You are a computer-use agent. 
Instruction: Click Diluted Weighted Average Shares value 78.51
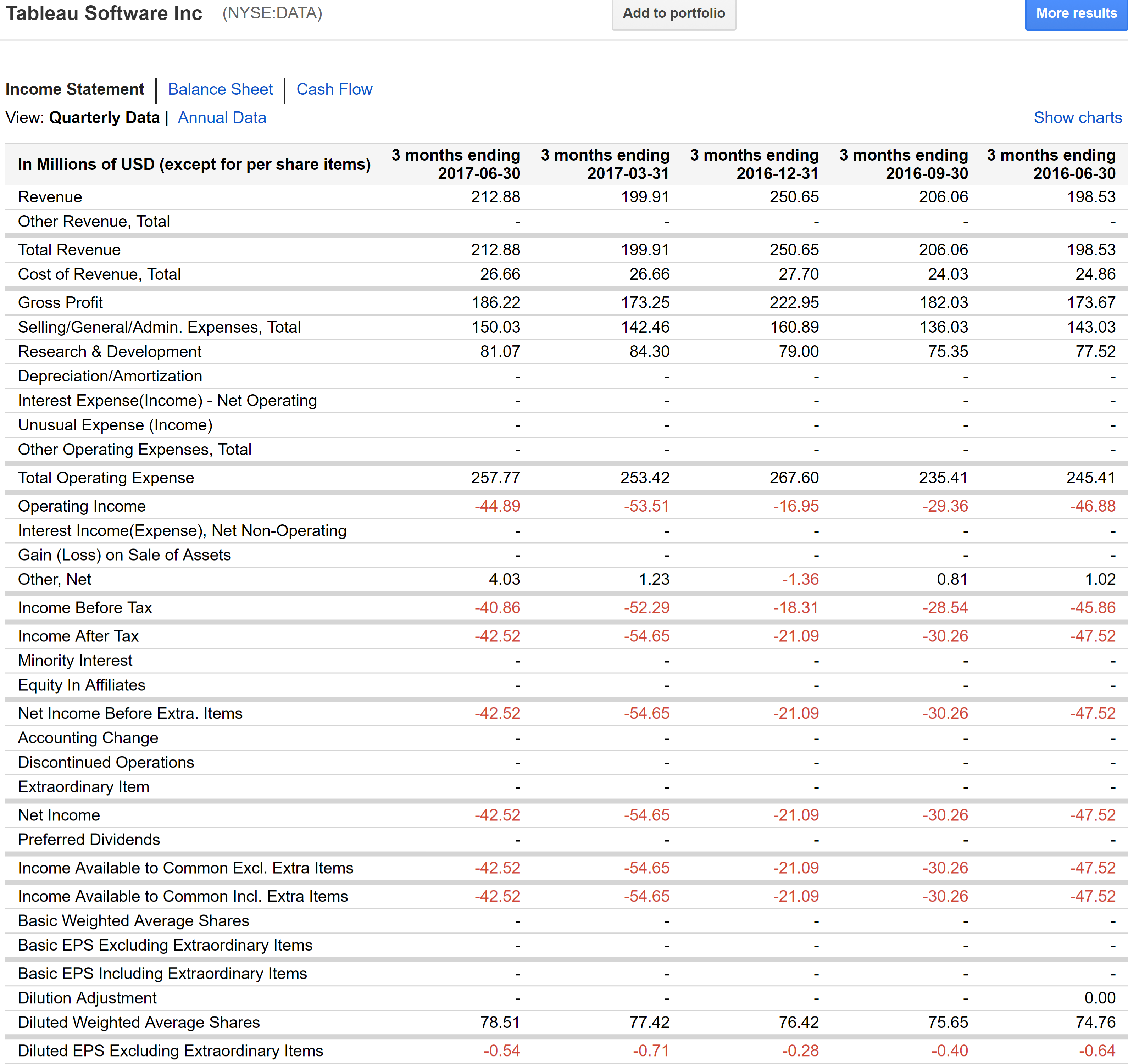point(500,1023)
